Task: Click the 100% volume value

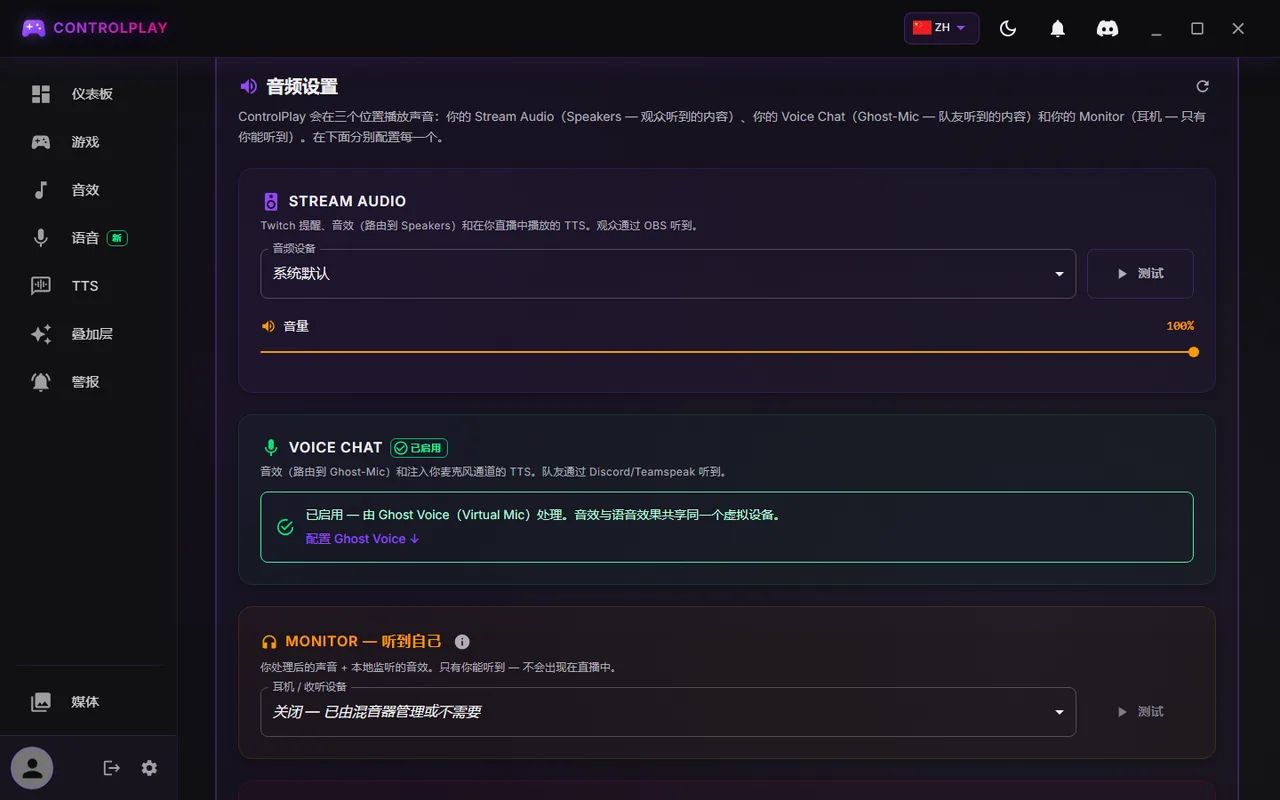Action: click(x=1180, y=326)
